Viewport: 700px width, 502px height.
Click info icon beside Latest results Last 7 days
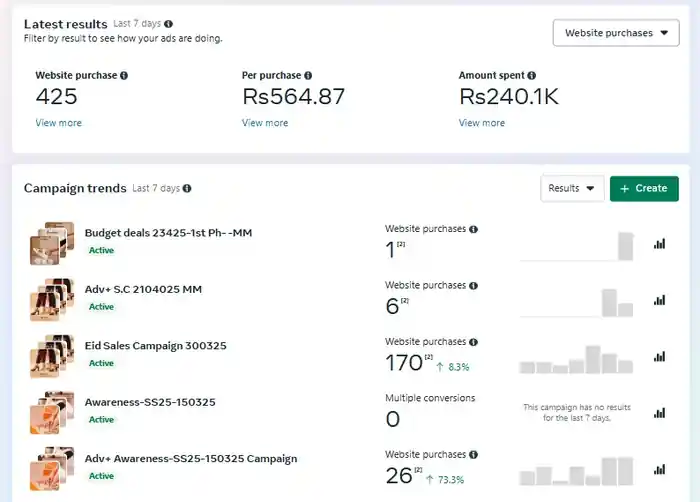click(x=168, y=24)
